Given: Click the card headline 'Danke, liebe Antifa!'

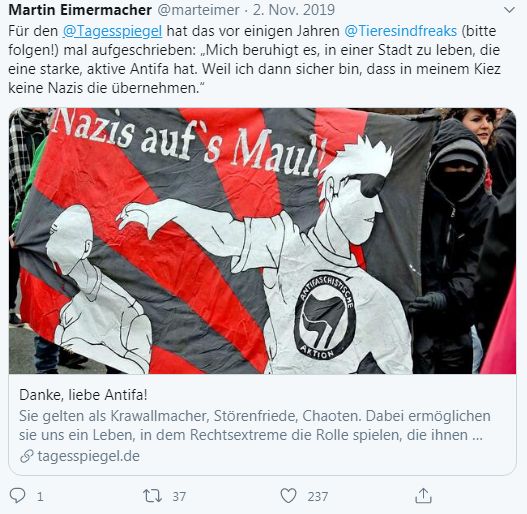Looking at the screenshot, I should click(x=83, y=395).
